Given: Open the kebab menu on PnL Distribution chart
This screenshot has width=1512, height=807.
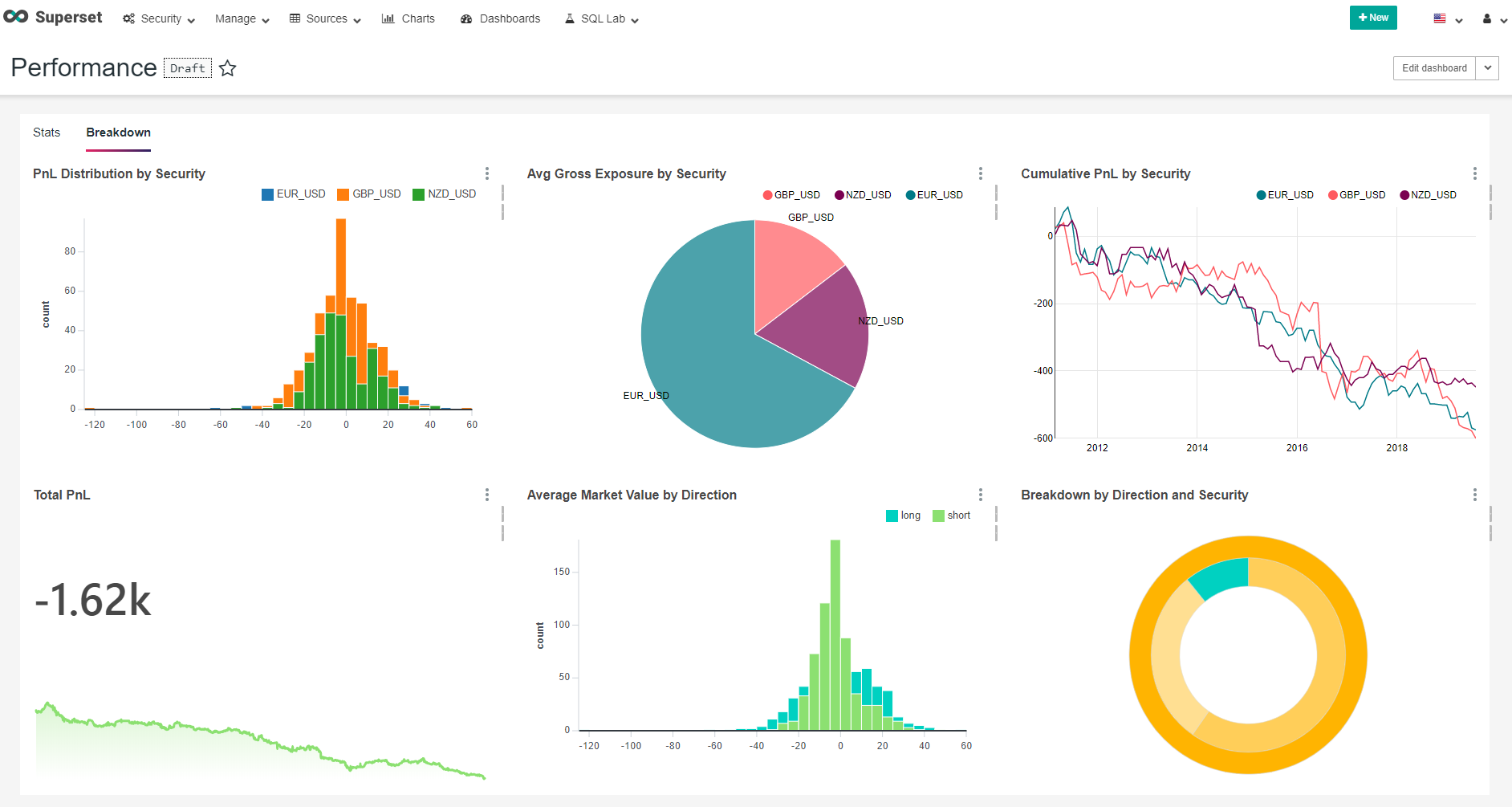Looking at the screenshot, I should 487,173.
